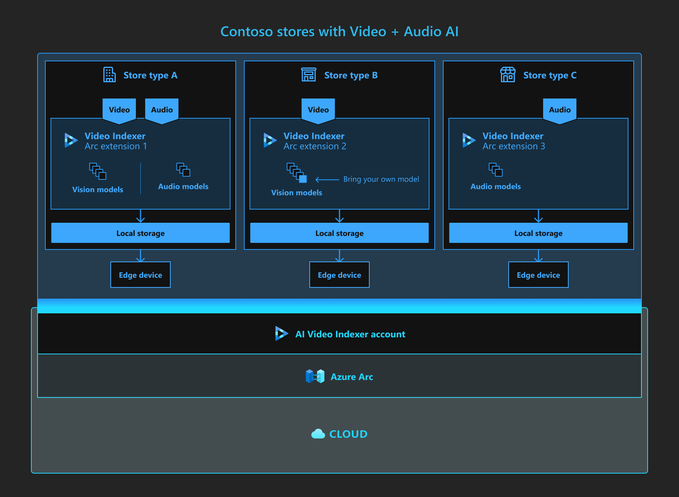Click the 'Store type B' label
The width and height of the screenshot is (679, 497).
coord(351,75)
